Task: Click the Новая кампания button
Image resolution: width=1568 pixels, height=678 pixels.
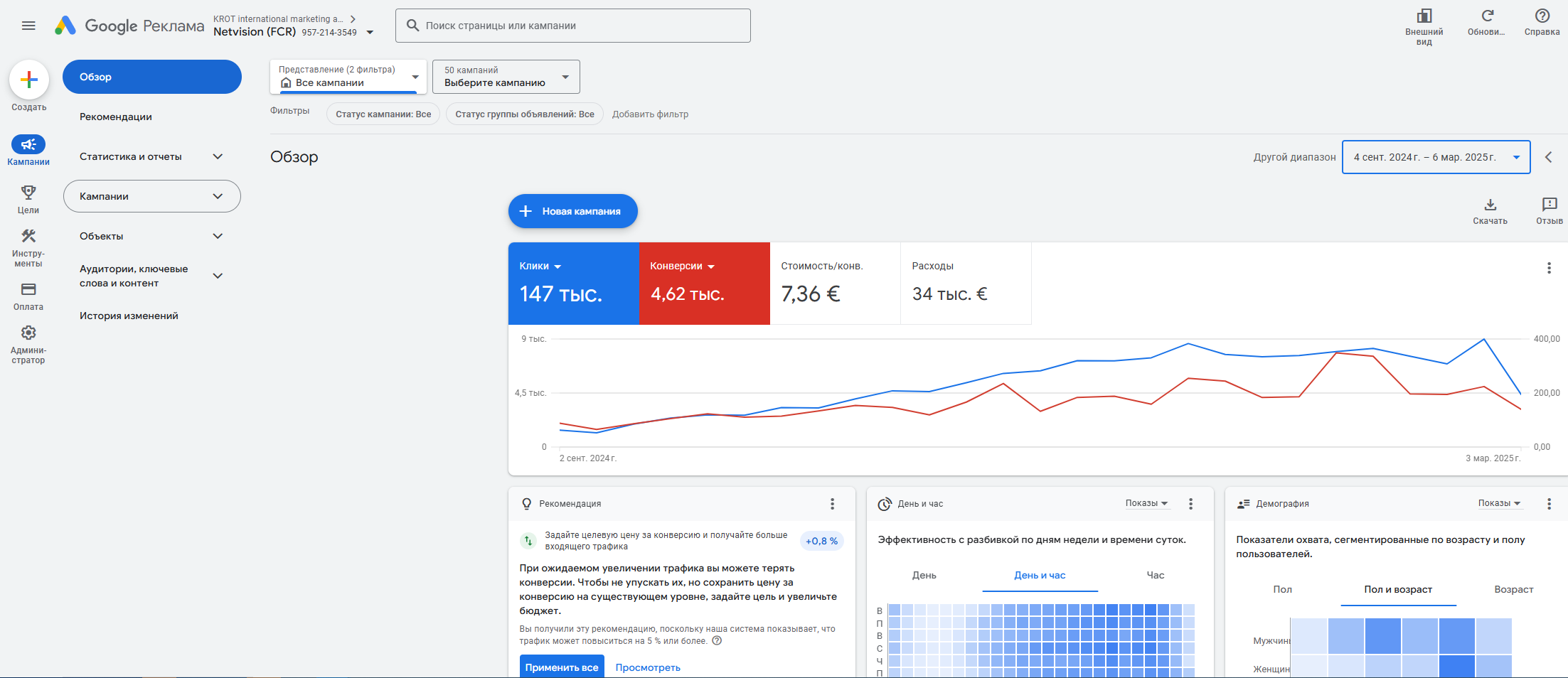Action: coord(572,211)
